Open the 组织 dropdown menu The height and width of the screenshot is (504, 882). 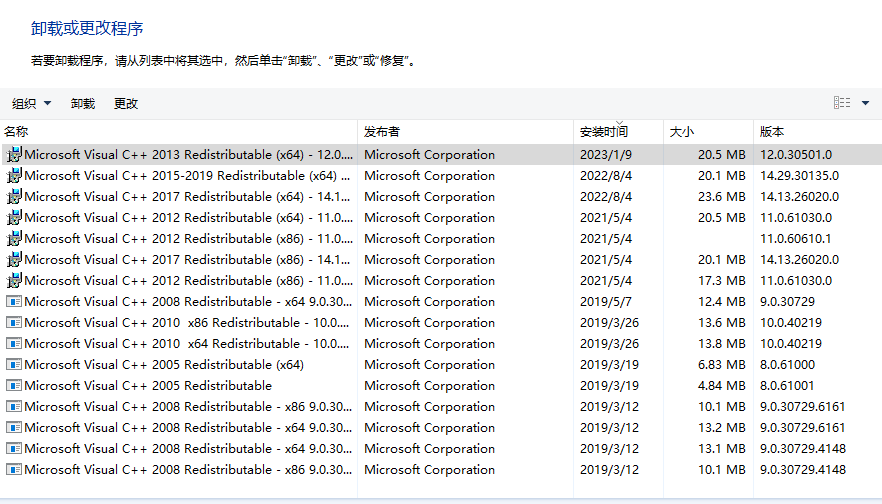tap(32, 104)
